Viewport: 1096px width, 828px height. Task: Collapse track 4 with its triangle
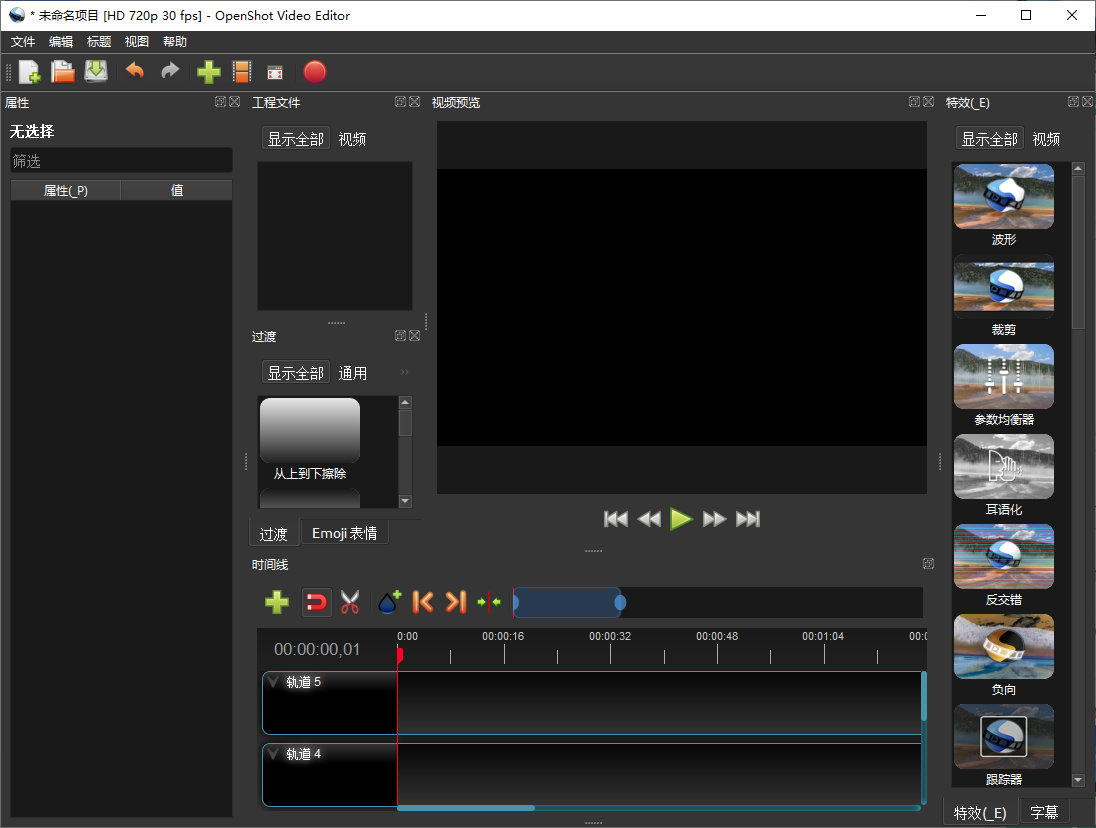click(274, 754)
